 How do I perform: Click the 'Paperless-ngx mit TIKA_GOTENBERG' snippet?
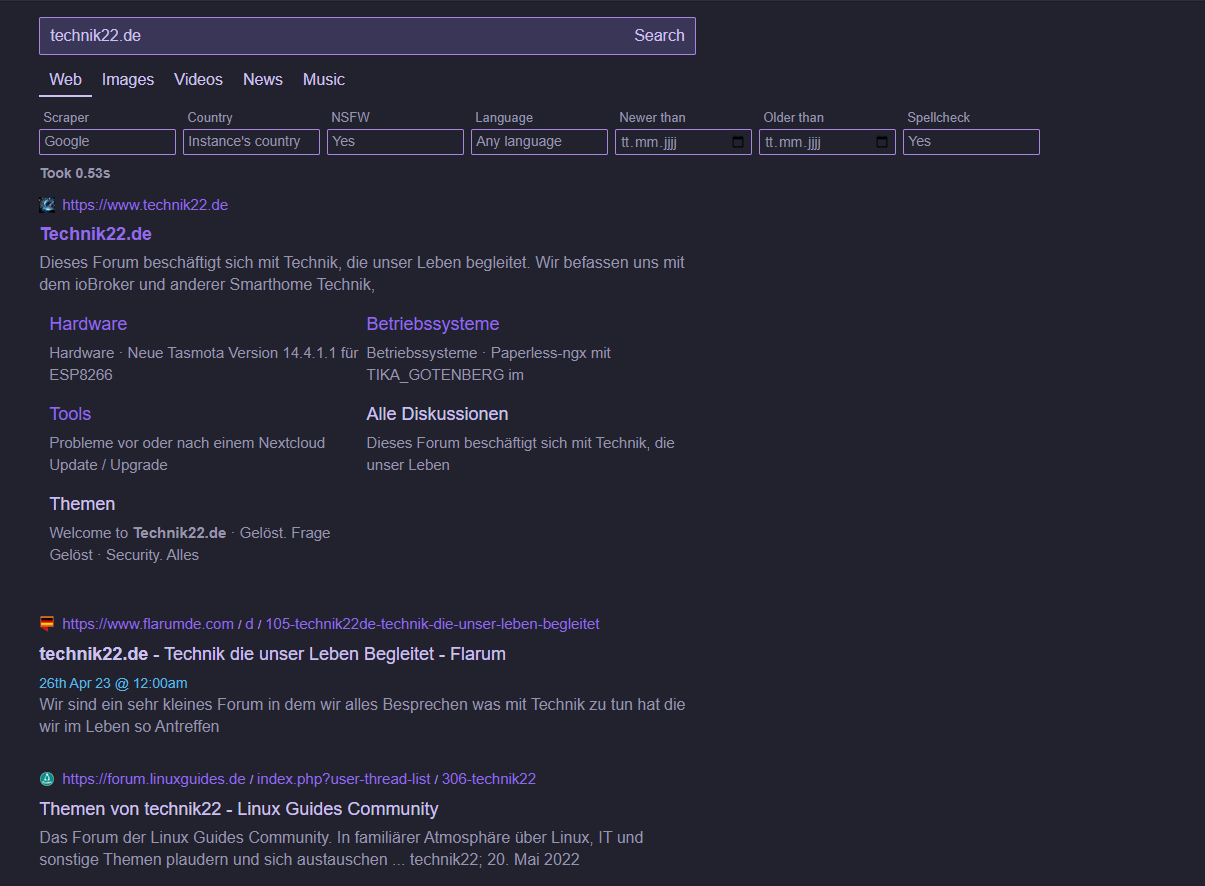pos(489,364)
